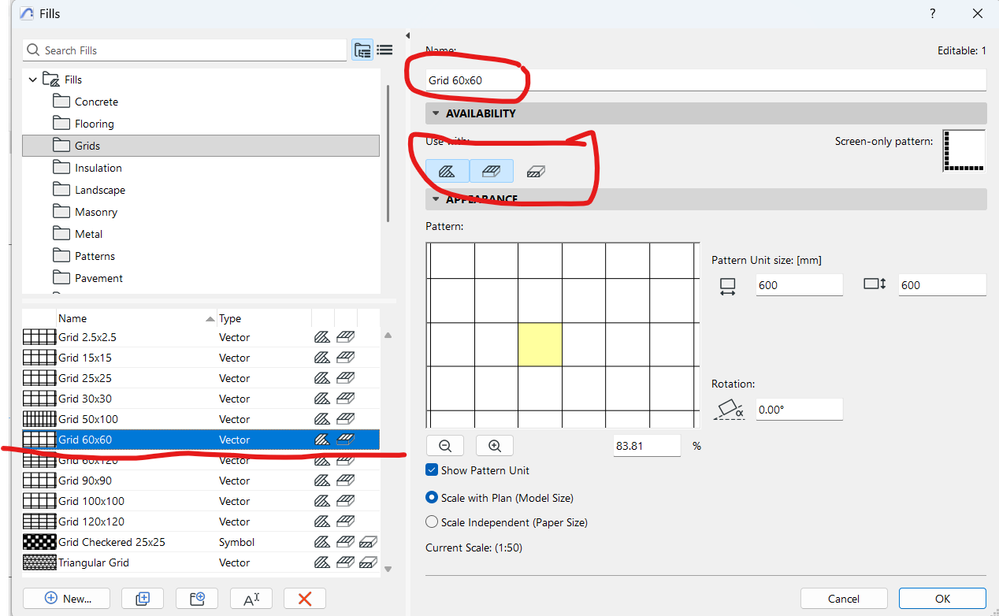
Task: Select Scale Independent (Paper Size)
Action: [x=431, y=522]
